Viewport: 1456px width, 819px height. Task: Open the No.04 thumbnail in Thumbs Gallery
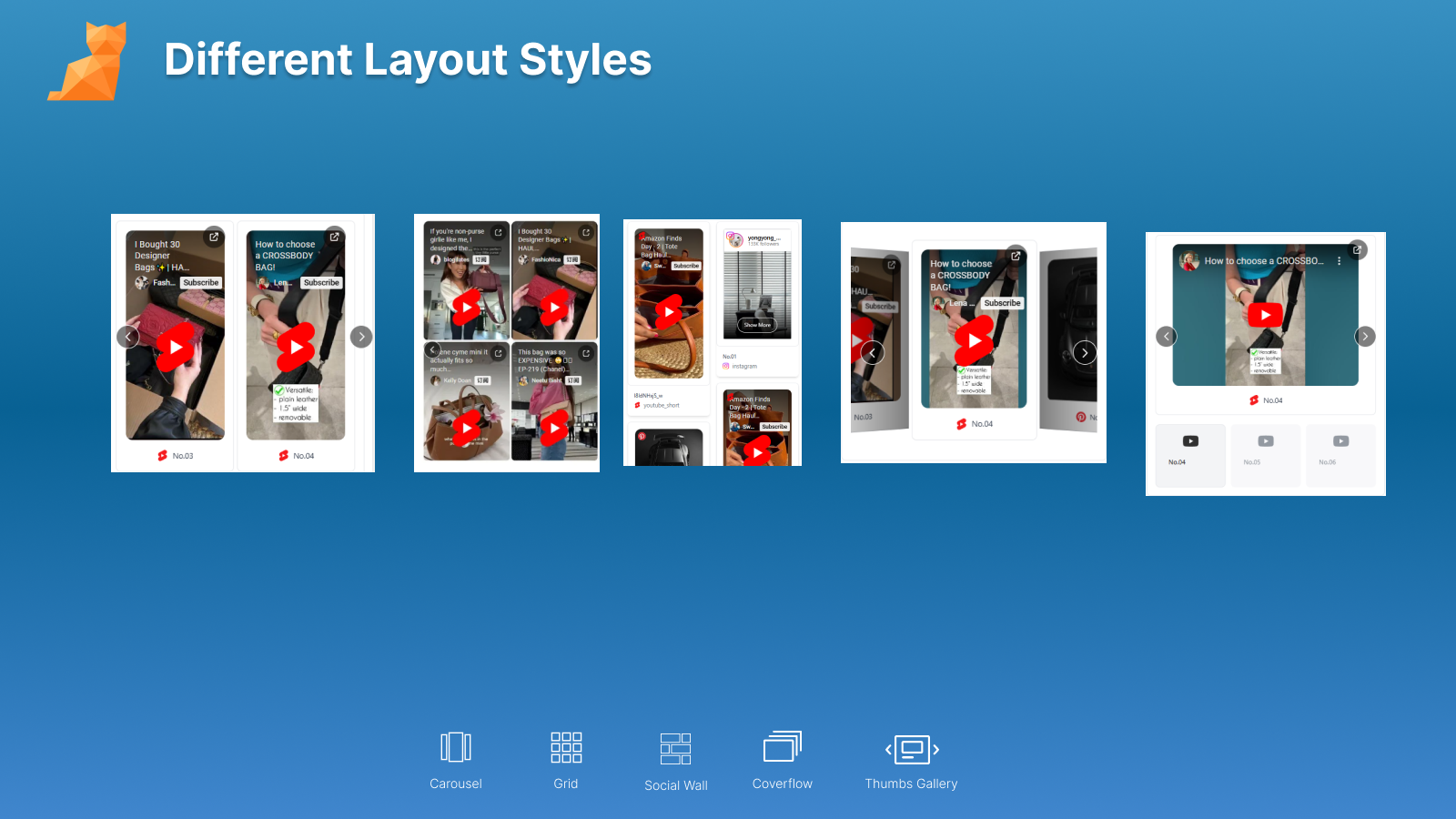pos(1191,454)
